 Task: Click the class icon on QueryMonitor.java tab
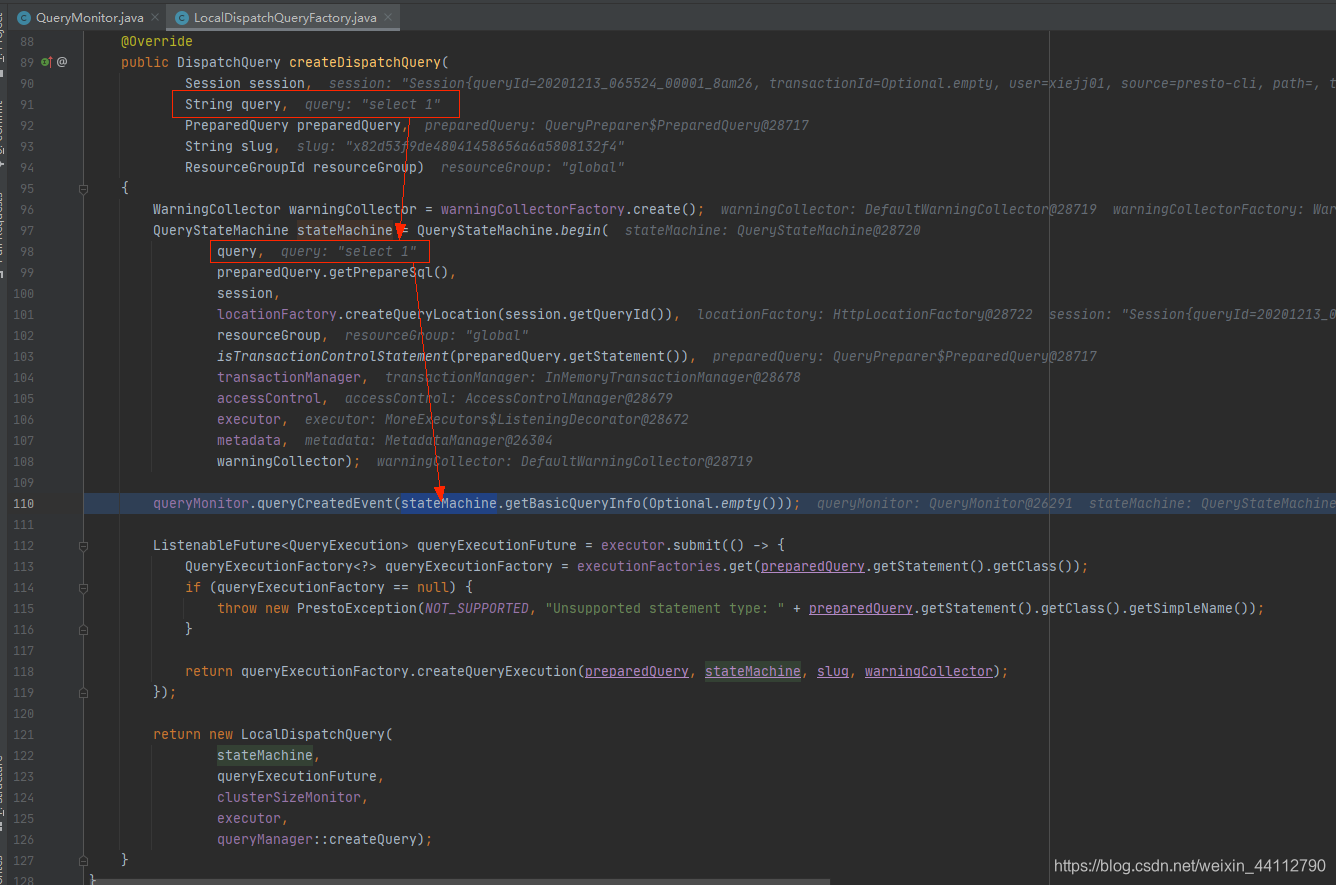24,18
